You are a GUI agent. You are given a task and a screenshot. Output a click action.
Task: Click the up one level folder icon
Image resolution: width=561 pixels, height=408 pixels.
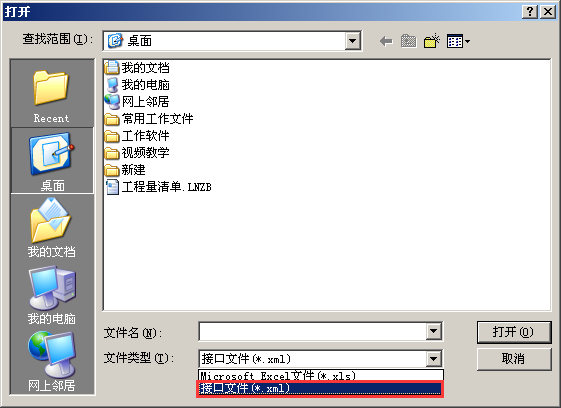point(408,41)
